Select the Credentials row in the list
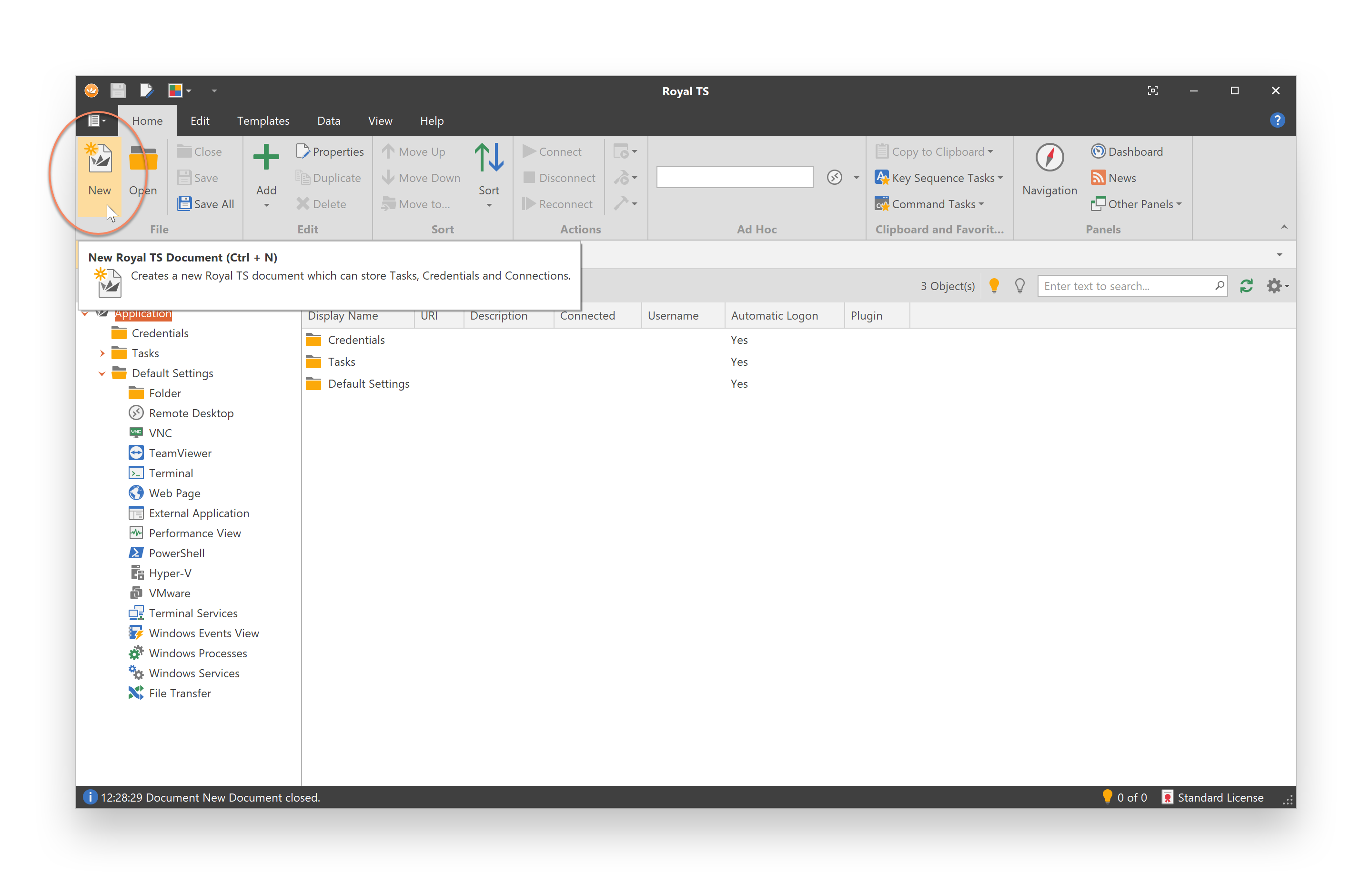 798,340
